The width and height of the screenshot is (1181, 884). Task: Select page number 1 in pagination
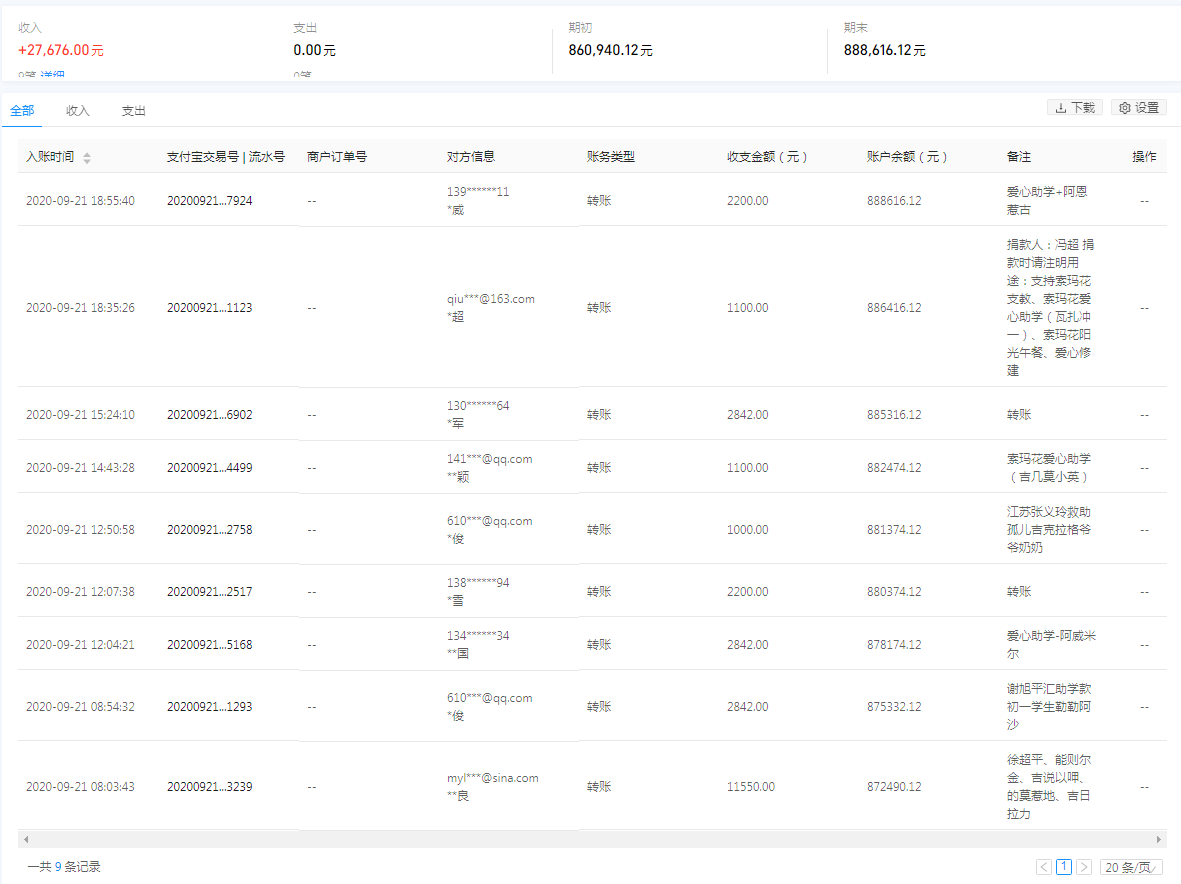(x=1064, y=867)
